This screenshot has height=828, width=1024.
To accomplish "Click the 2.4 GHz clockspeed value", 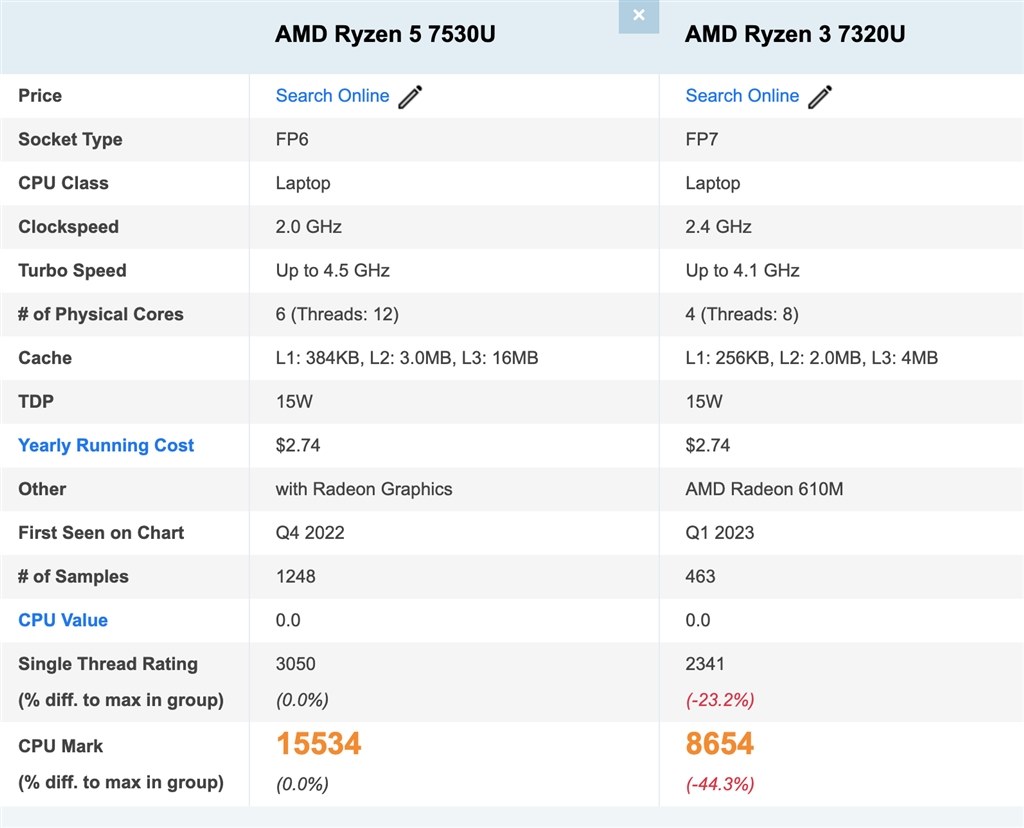I will click(x=718, y=227).
